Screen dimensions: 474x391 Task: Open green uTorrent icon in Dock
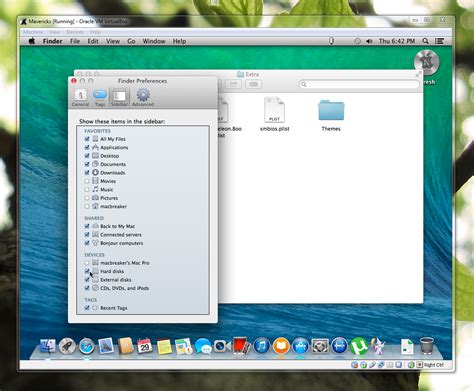pos(359,346)
